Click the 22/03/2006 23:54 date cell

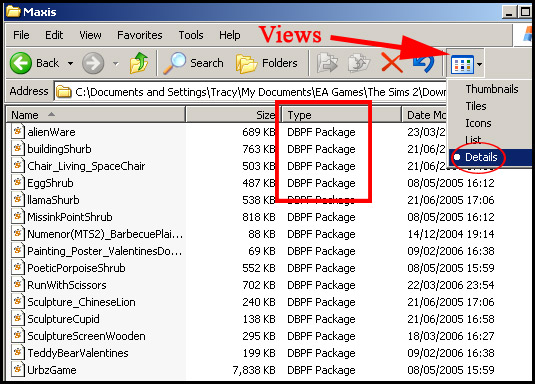click(x=450, y=285)
